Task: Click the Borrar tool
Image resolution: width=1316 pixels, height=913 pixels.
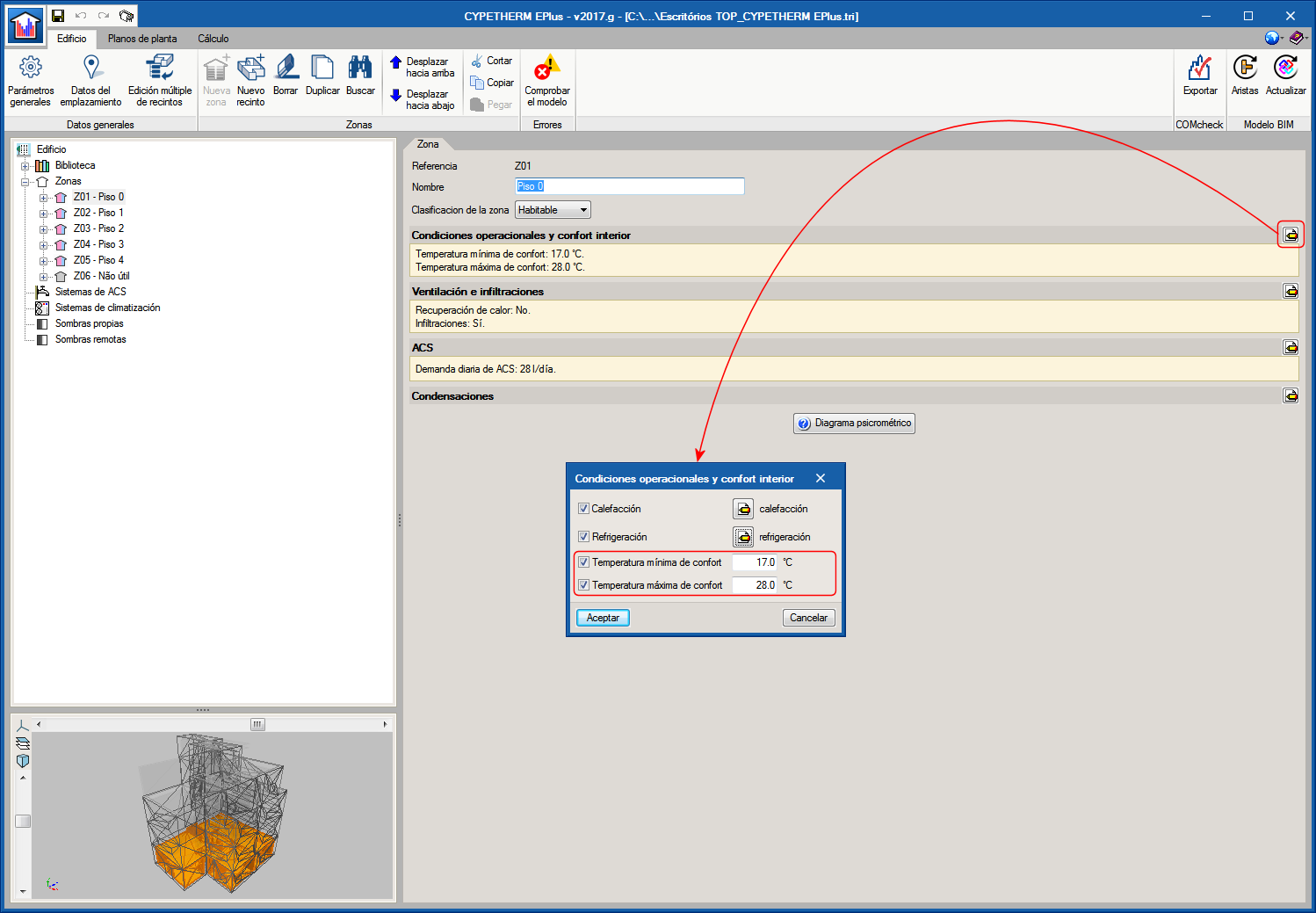Action: (x=286, y=76)
